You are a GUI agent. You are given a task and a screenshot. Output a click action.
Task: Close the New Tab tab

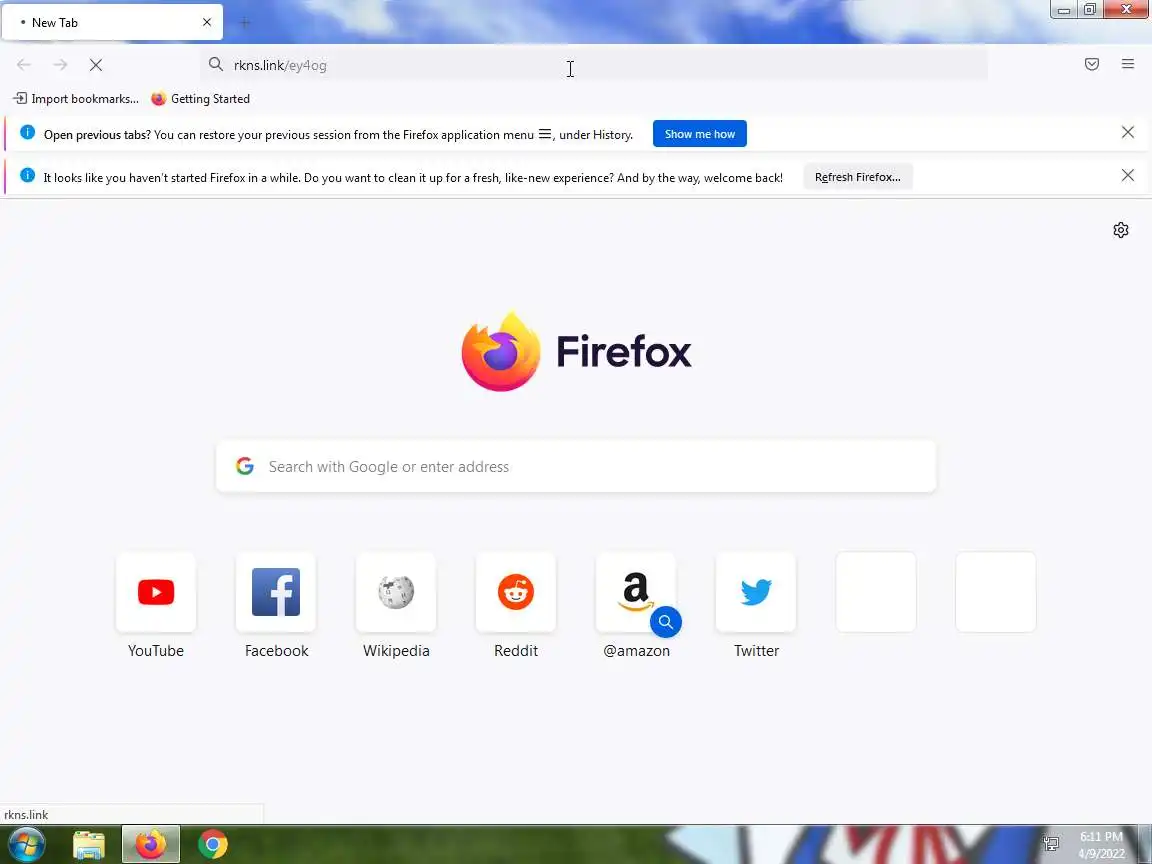click(207, 22)
